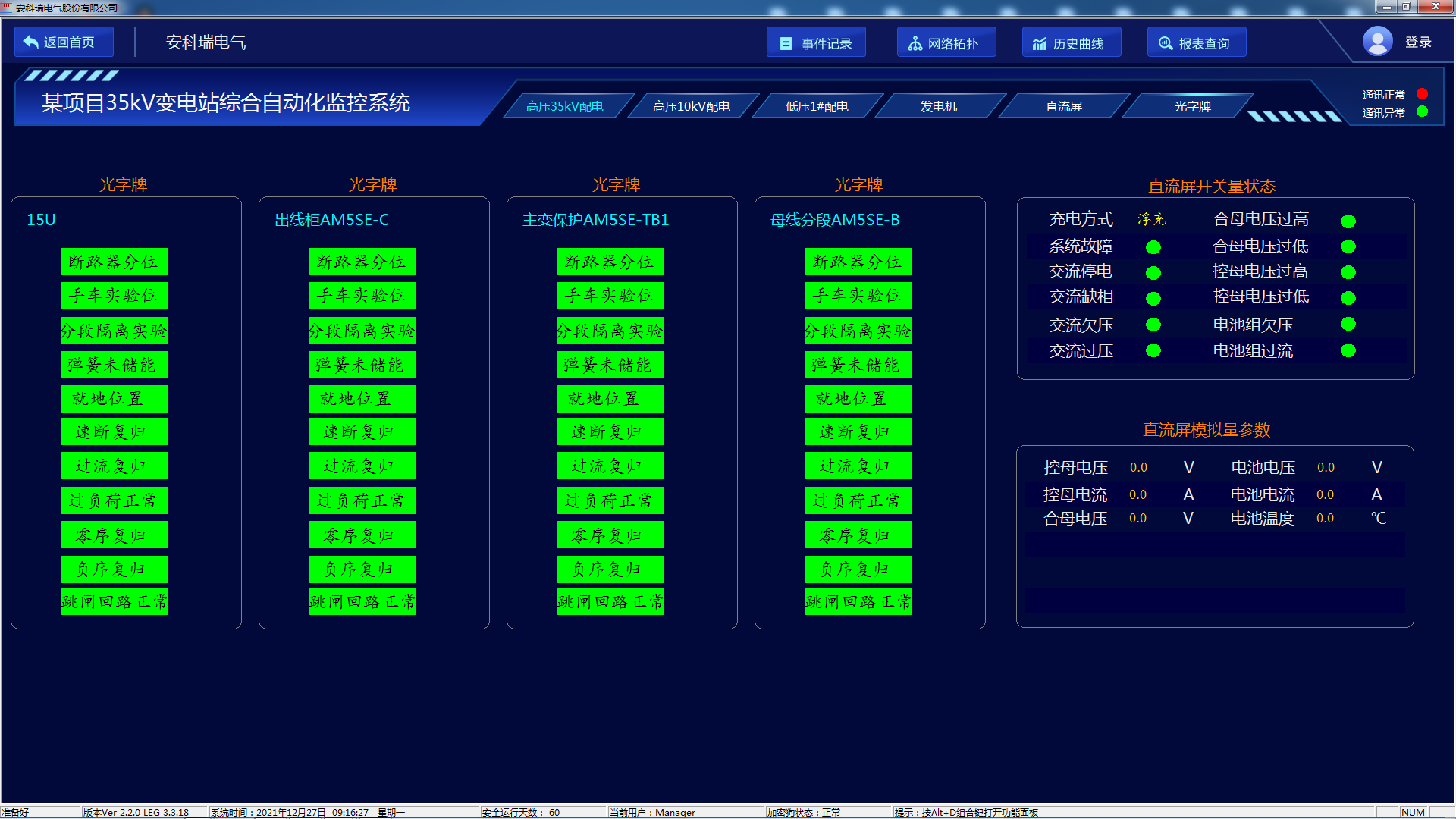Click the 控母电压 value field
The image size is (1456, 819).
[x=1138, y=468]
